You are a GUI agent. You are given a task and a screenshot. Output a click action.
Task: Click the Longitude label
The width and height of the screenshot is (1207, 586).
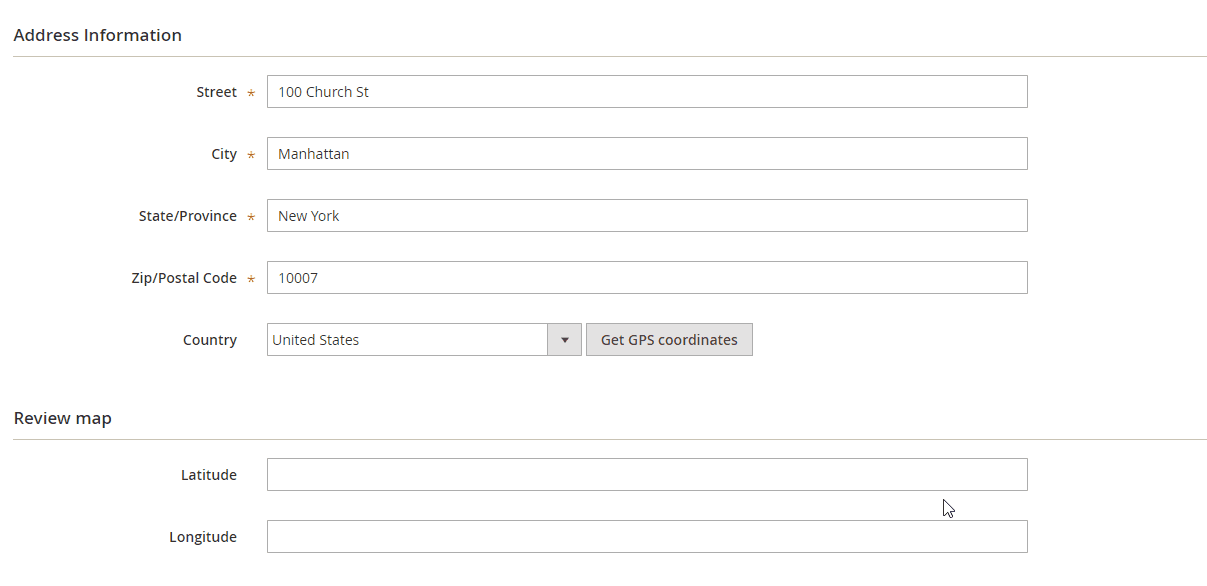(204, 536)
